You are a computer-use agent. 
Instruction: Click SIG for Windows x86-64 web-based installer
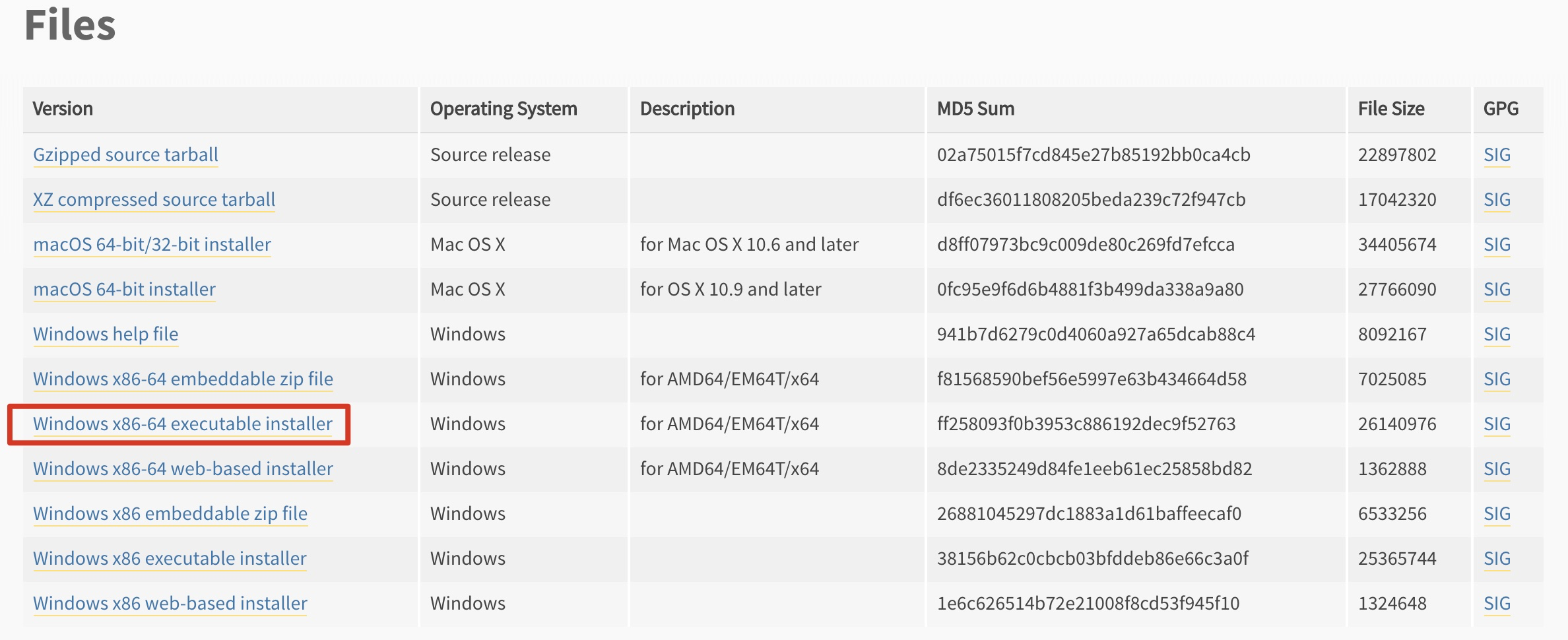[x=1497, y=469]
